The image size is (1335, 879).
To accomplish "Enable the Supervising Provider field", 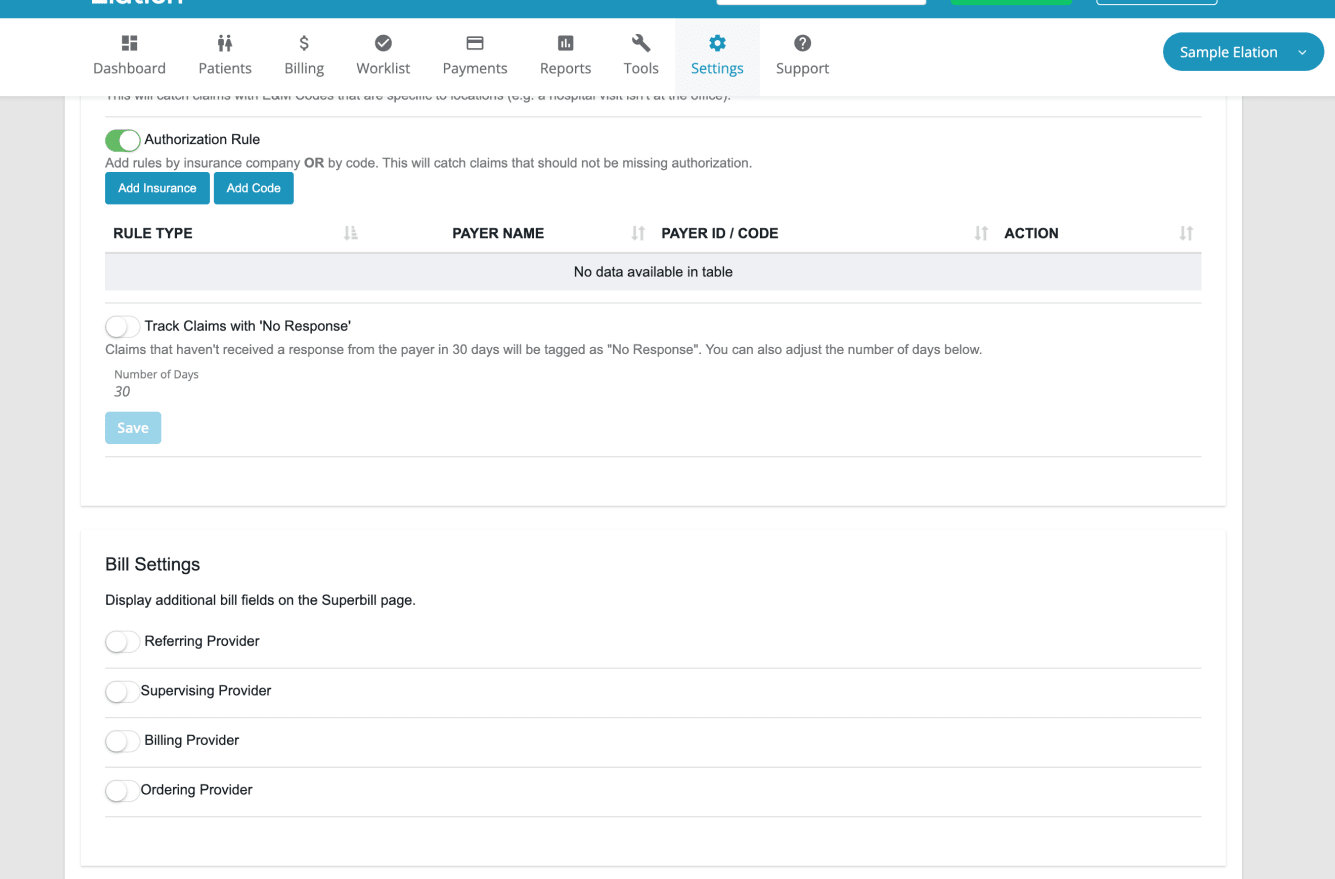I will click(122, 691).
